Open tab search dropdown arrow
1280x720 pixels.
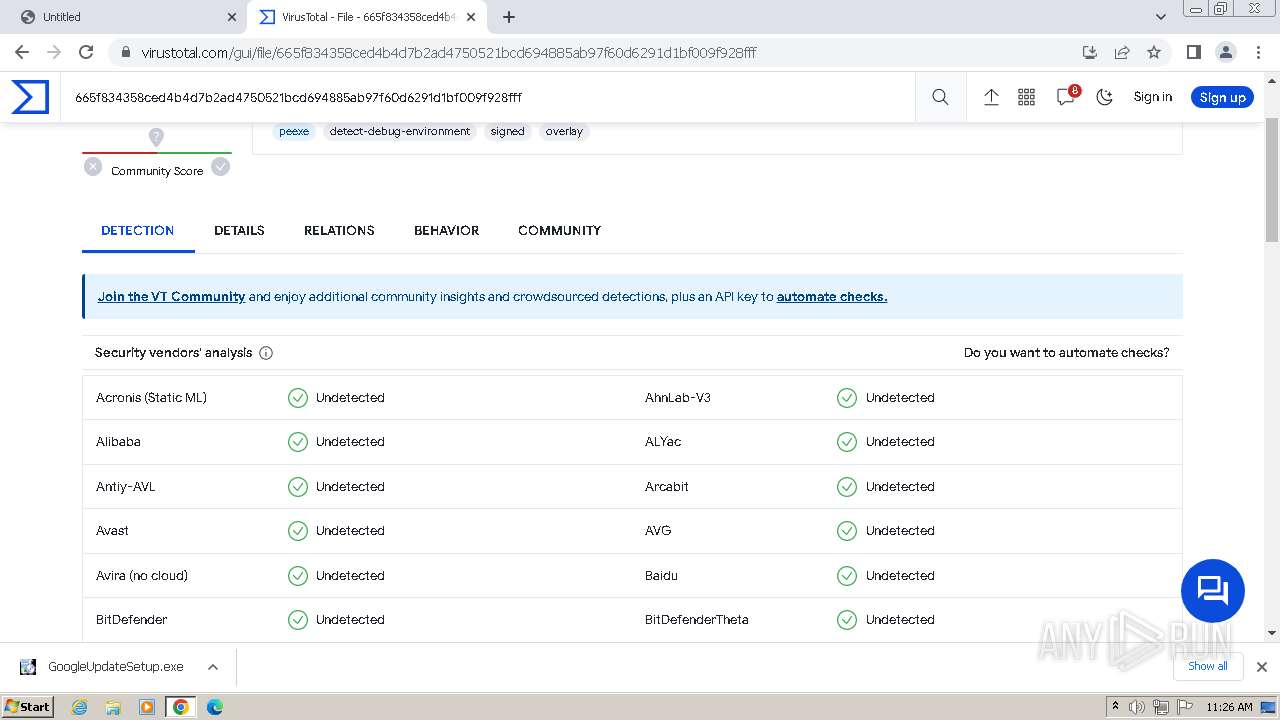pyautogui.click(x=1161, y=17)
